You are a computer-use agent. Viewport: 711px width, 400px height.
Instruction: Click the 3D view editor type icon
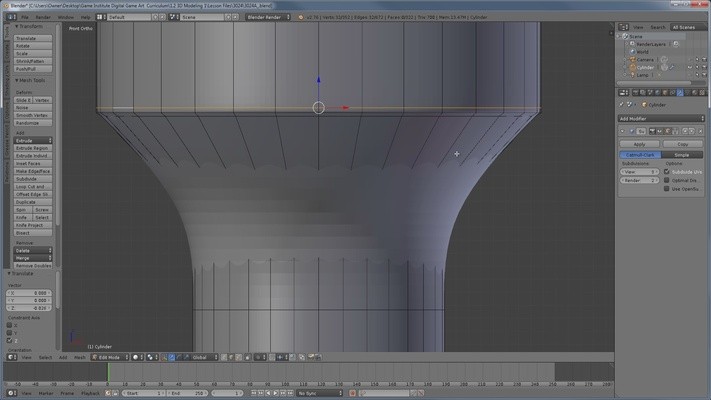(10, 357)
